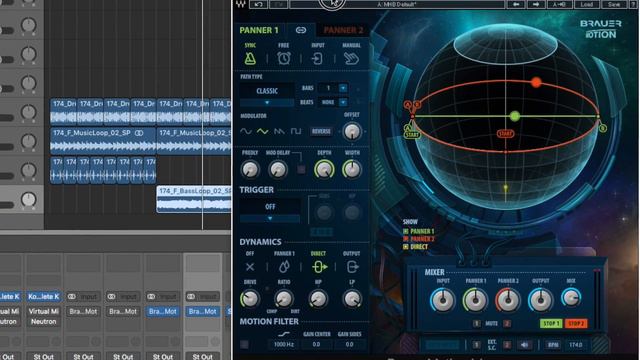Image resolution: width=640 pixels, height=360 pixels.
Task: Click green Panner 1 dot on the sphere
Action: click(515, 116)
